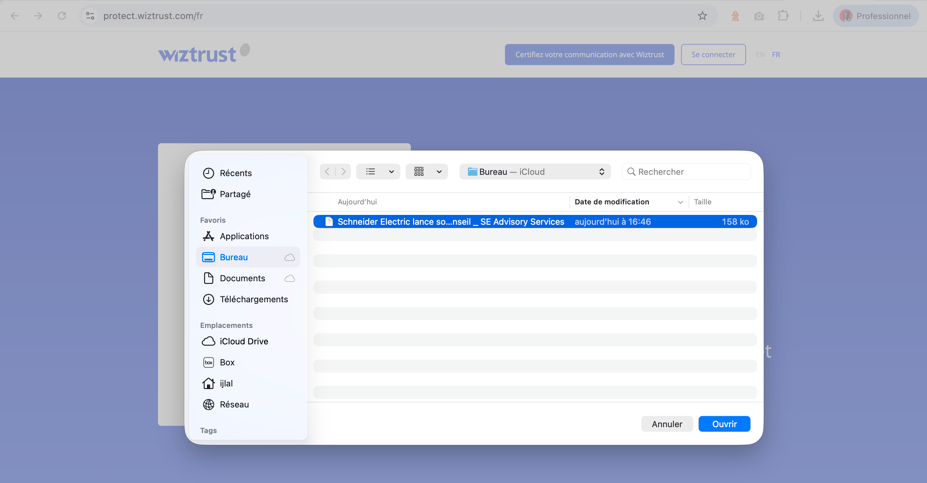The width and height of the screenshot is (927, 483).
Task: Click the Annuler button
Action: pyautogui.click(x=667, y=424)
